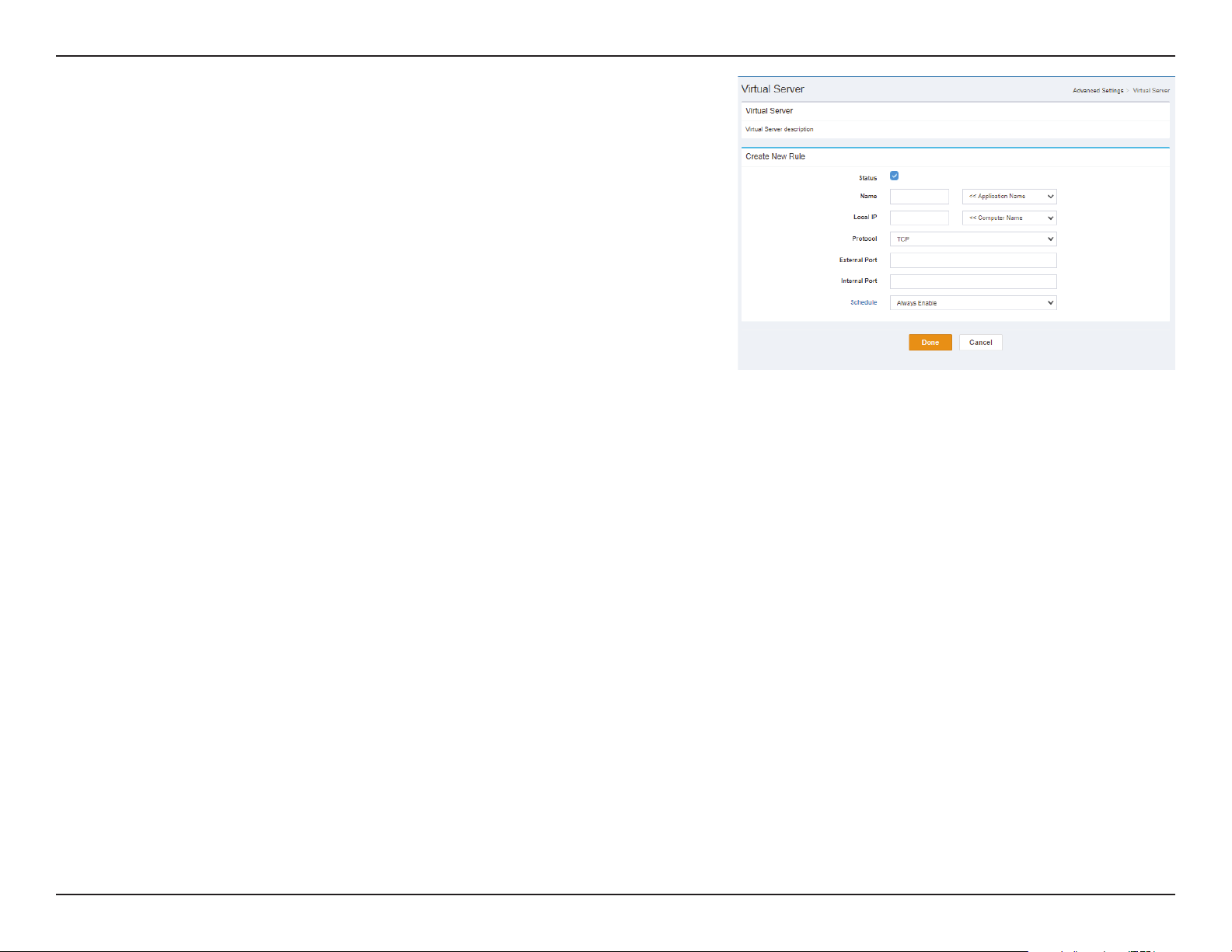
Task: Click the large Virtual Server page title
Action: click(x=773, y=89)
